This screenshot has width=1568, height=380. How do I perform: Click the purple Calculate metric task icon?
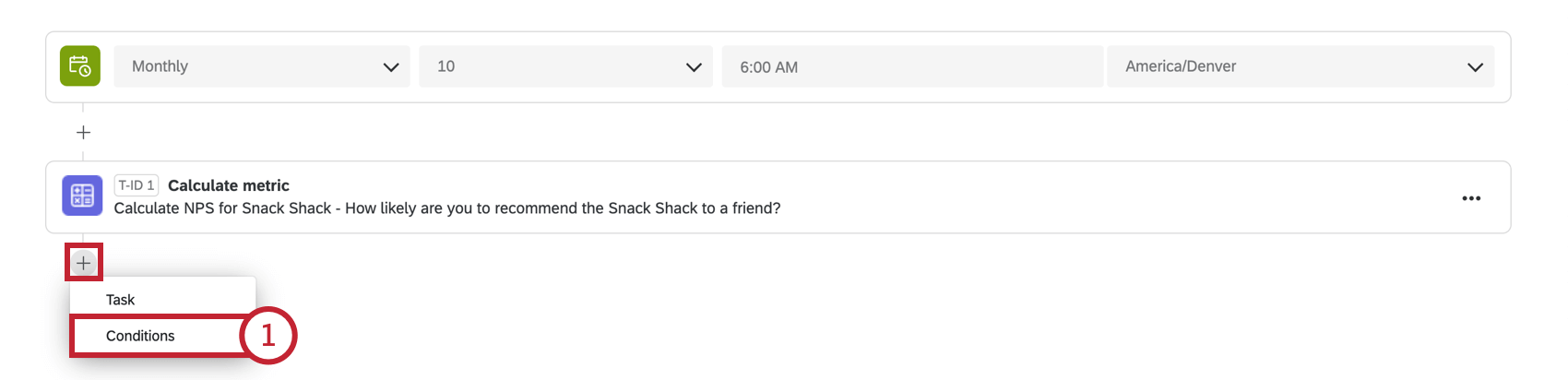tap(82, 196)
